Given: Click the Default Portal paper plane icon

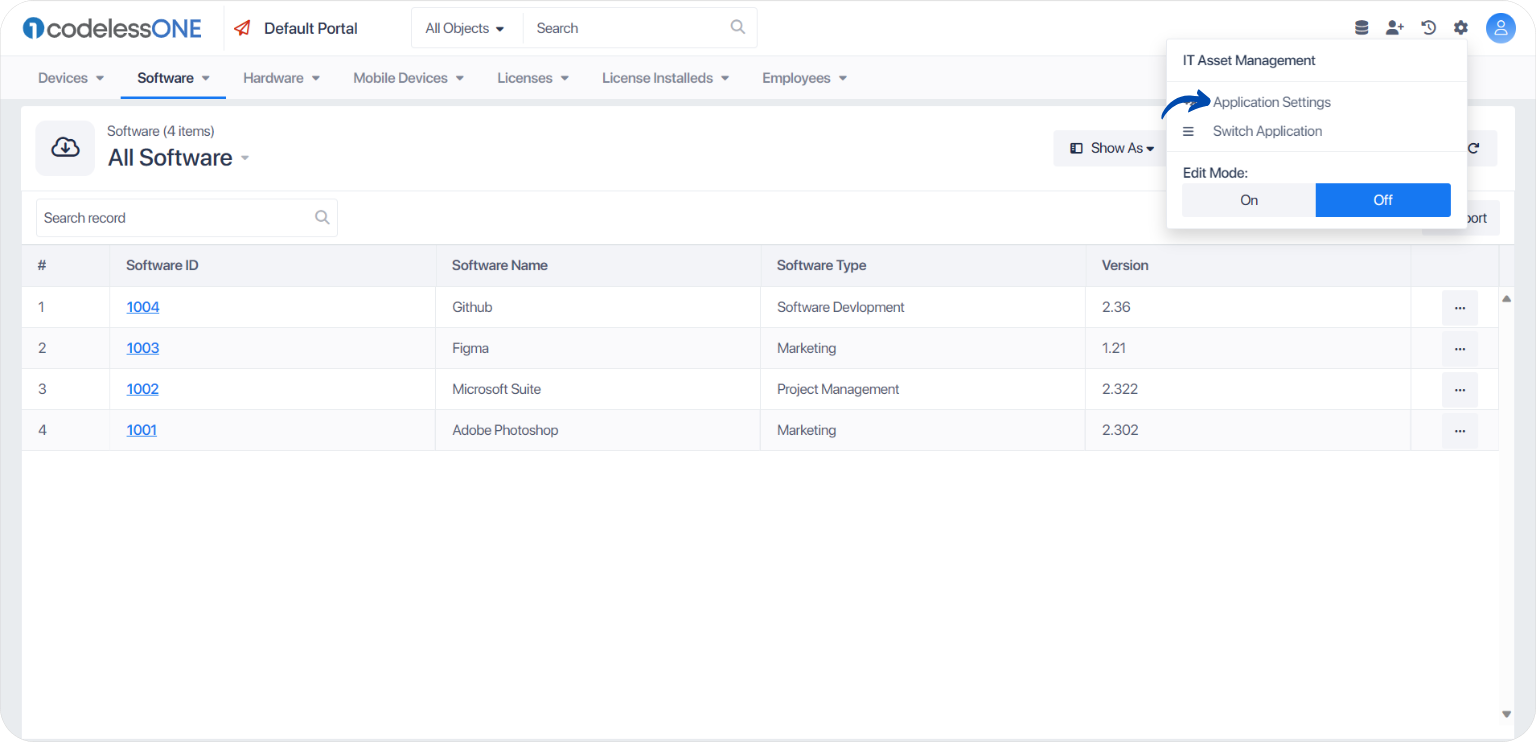Looking at the screenshot, I should 242,28.
